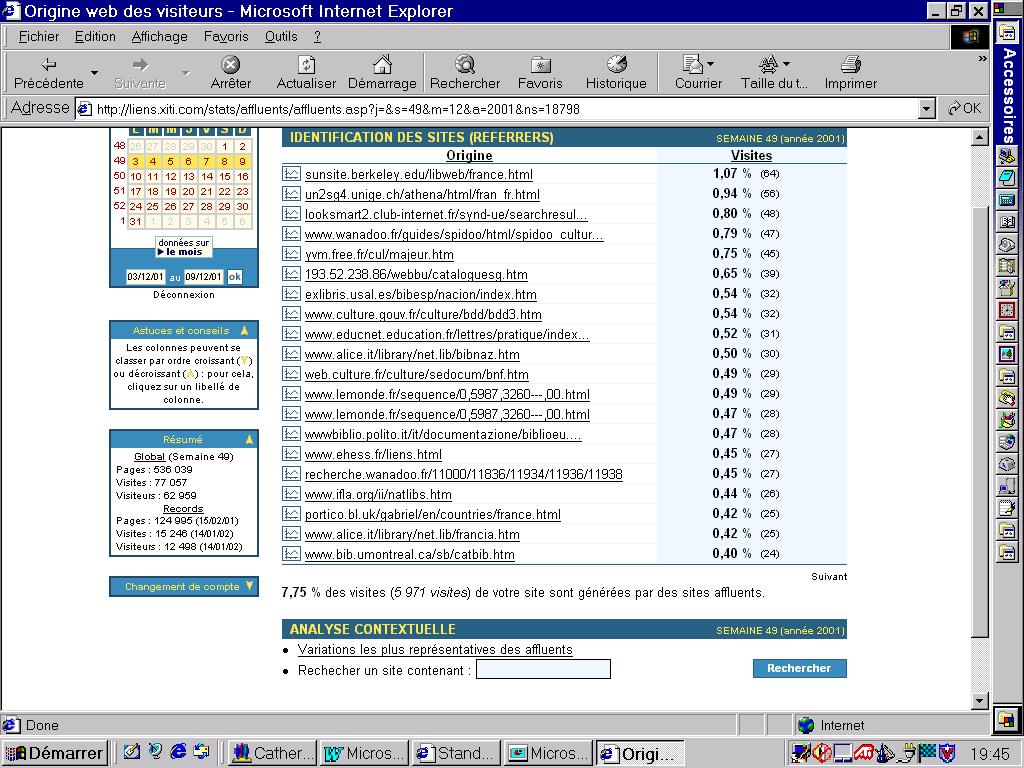Refresh page with Actualiser icon
Screen dimensions: 1024x768
coord(306,72)
